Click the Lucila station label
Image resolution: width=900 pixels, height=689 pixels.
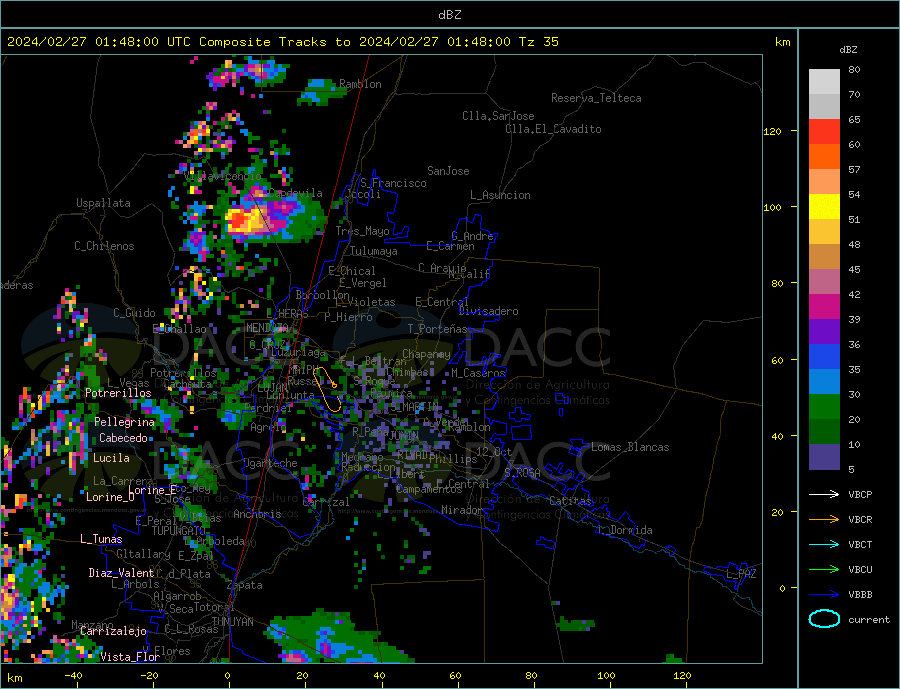[111, 458]
